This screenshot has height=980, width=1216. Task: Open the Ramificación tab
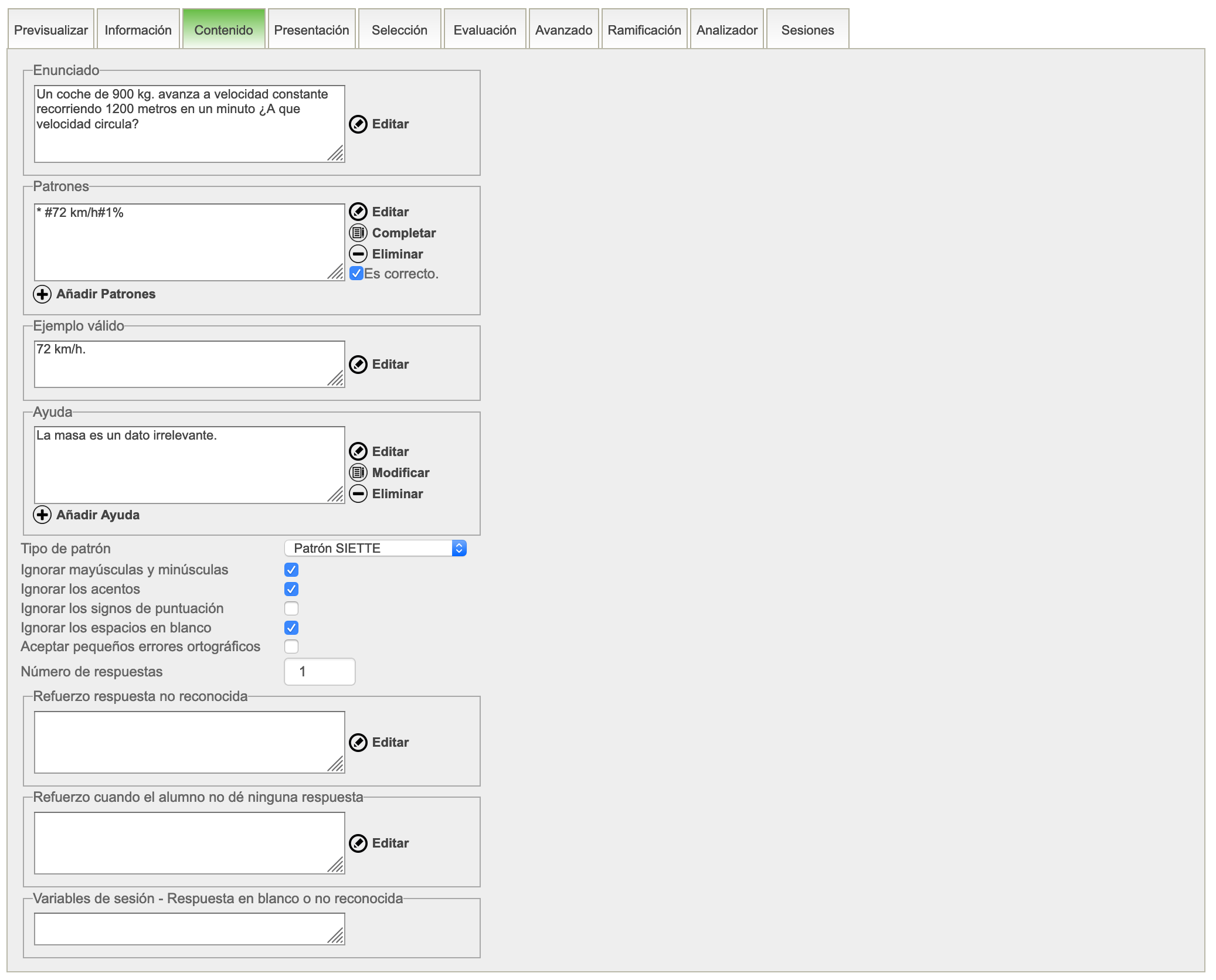(x=644, y=30)
